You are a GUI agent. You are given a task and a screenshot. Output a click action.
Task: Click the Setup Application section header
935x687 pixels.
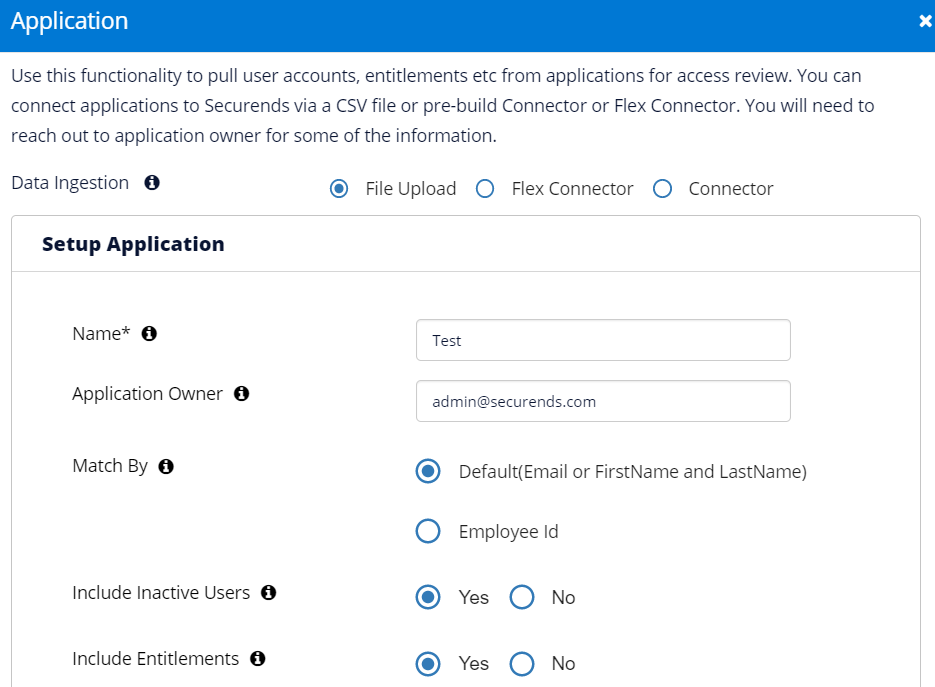click(x=133, y=244)
